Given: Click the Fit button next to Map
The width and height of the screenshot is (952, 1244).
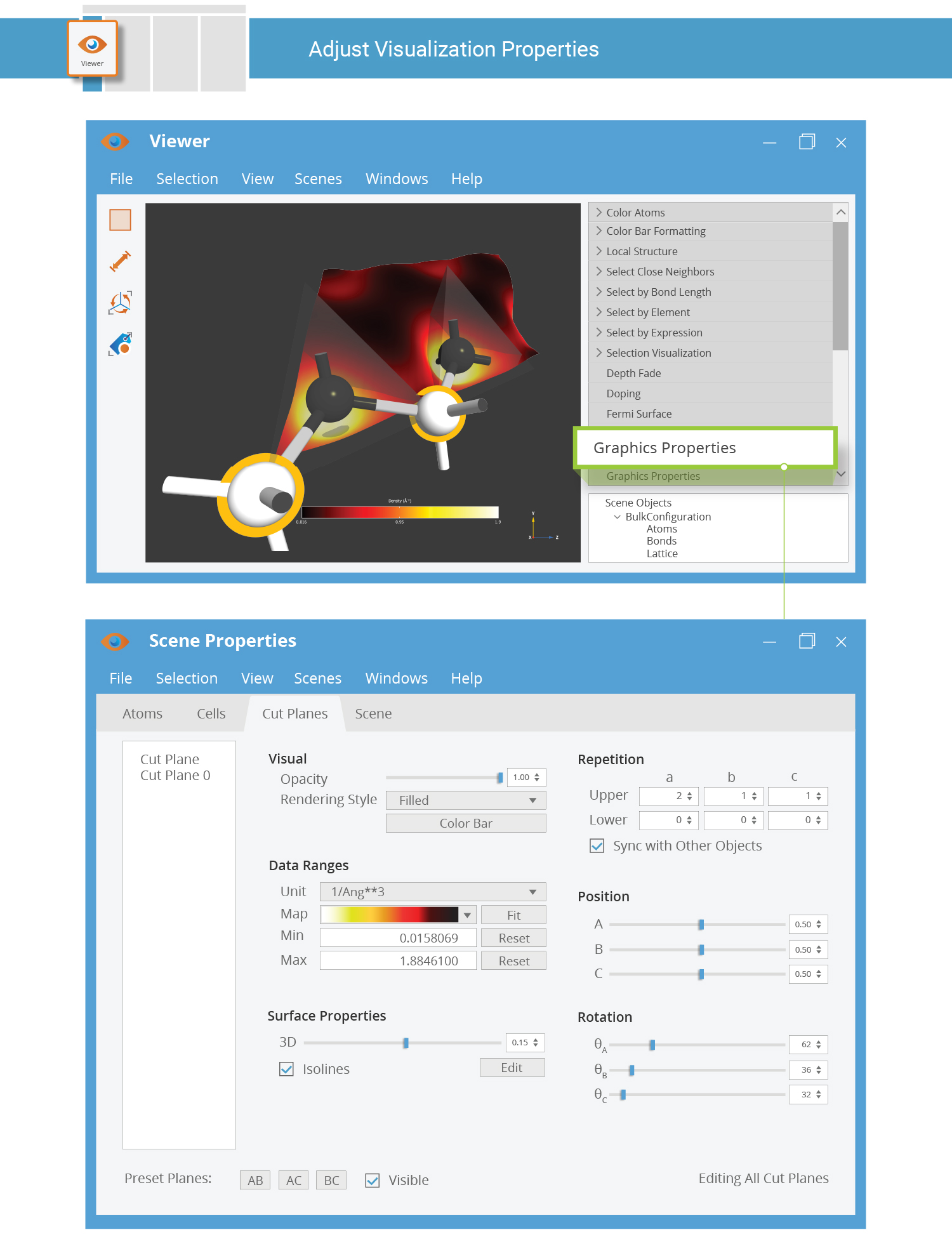Looking at the screenshot, I should (x=513, y=915).
